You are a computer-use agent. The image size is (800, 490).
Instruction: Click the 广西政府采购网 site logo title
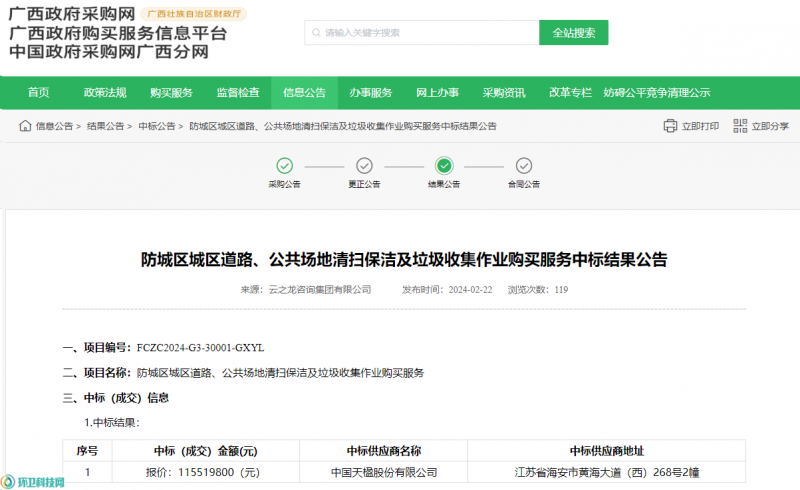point(70,13)
